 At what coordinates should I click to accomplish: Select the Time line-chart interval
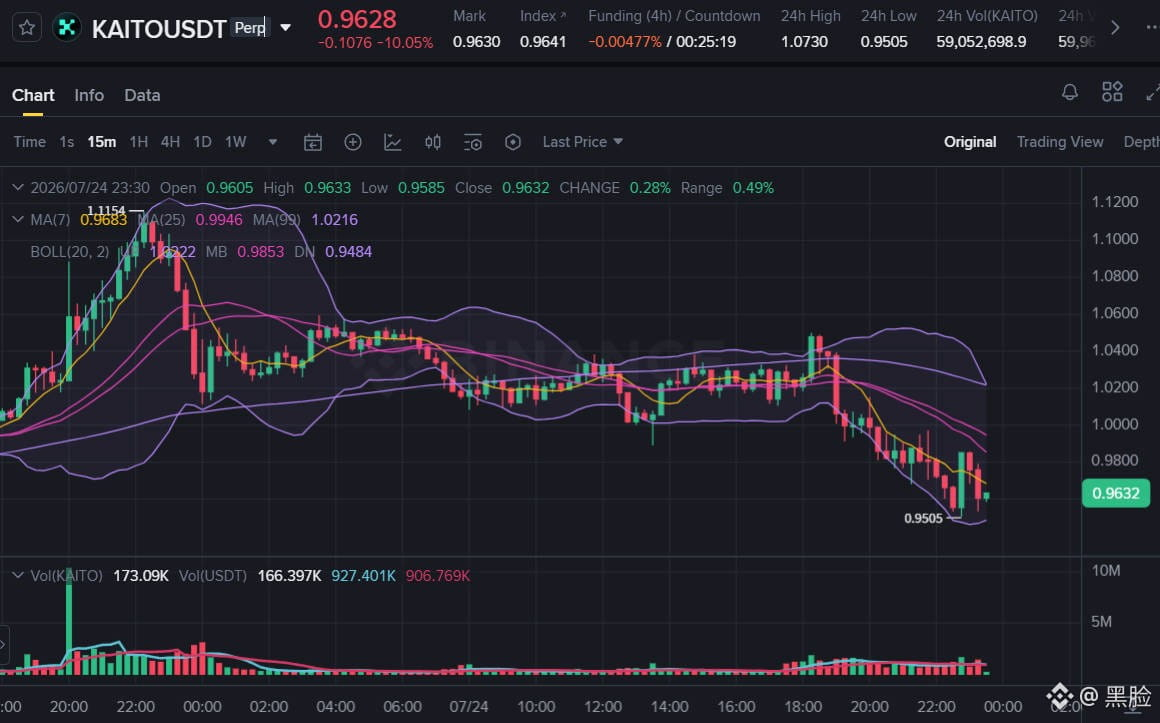click(30, 142)
